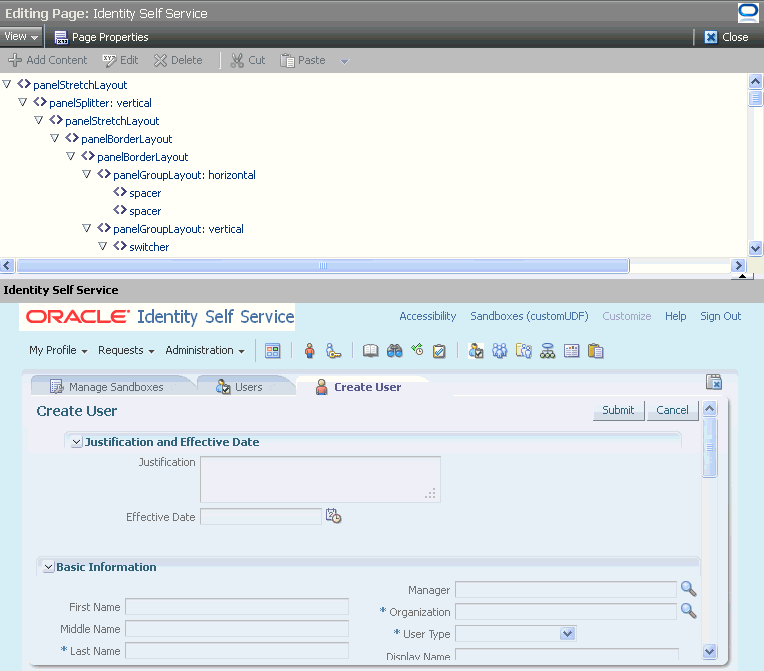The height and width of the screenshot is (671, 764).
Task: Open the Administration menu
Action: coord(205,350)
